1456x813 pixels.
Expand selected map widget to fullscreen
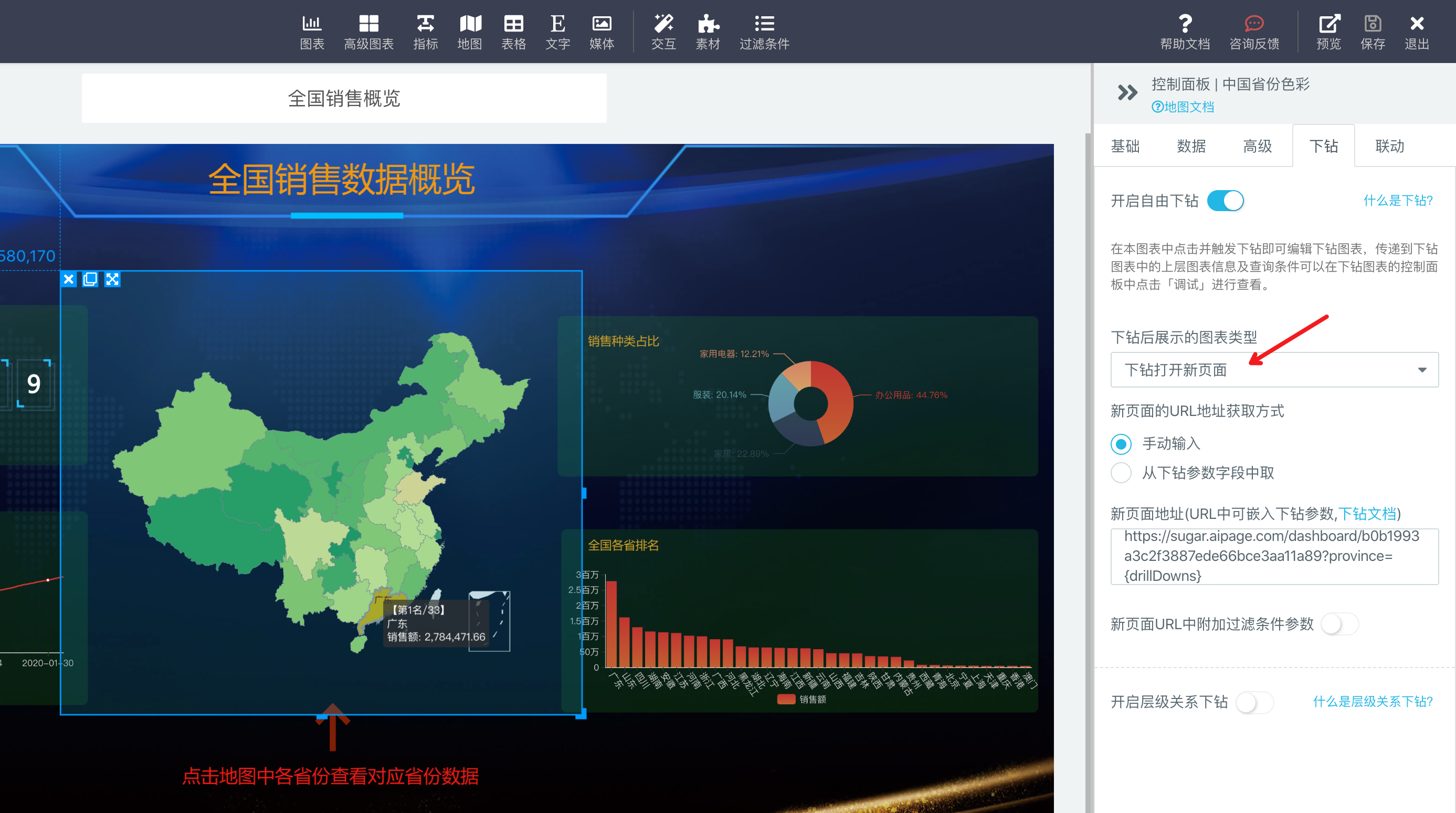coord(112,279)
